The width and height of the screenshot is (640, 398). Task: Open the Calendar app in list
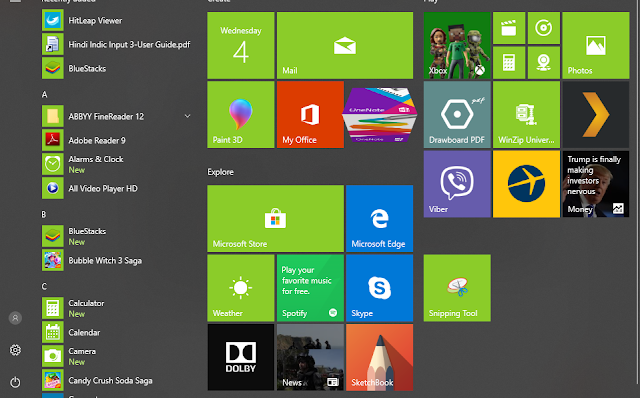116,332
